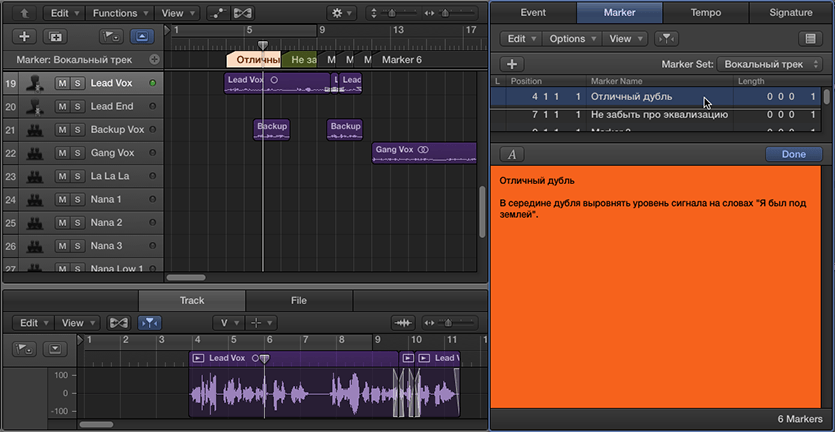
Task: Open the Options menu in the Marker list
Action: point(572,38)
